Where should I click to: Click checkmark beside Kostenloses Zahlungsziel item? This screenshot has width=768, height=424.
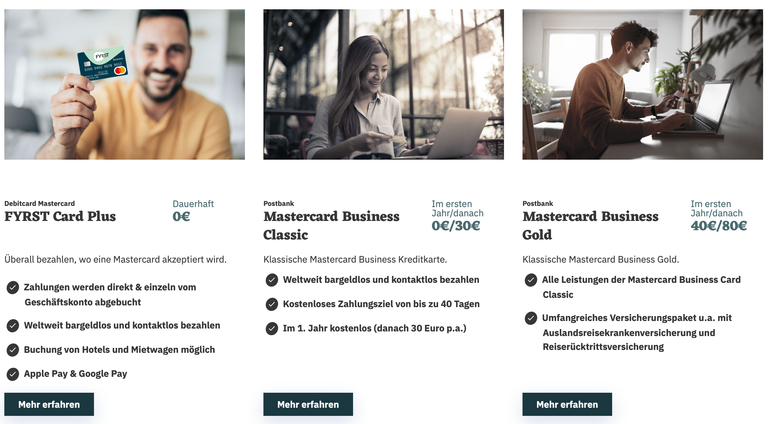(272, 304)
